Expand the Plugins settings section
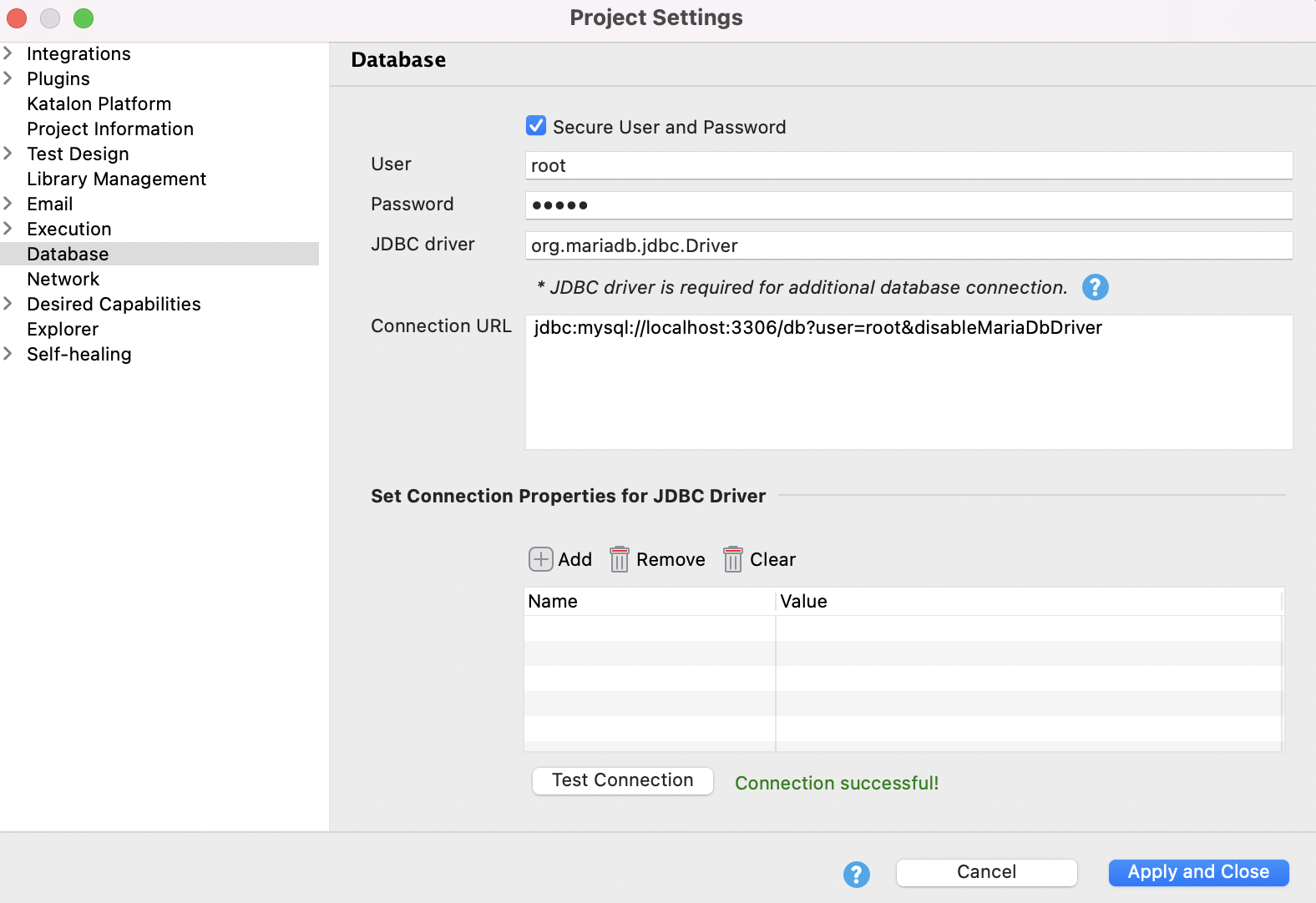 point(8,78)
